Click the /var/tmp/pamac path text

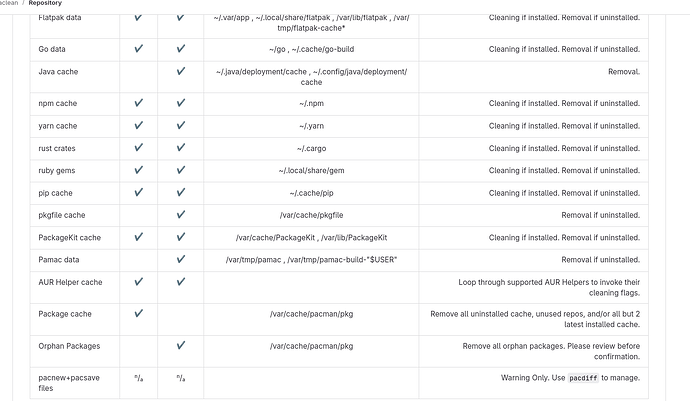253,260
